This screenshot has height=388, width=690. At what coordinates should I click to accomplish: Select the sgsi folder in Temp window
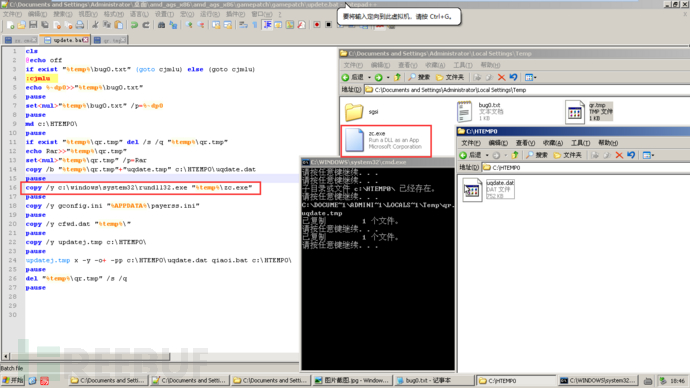coord(362,112)
